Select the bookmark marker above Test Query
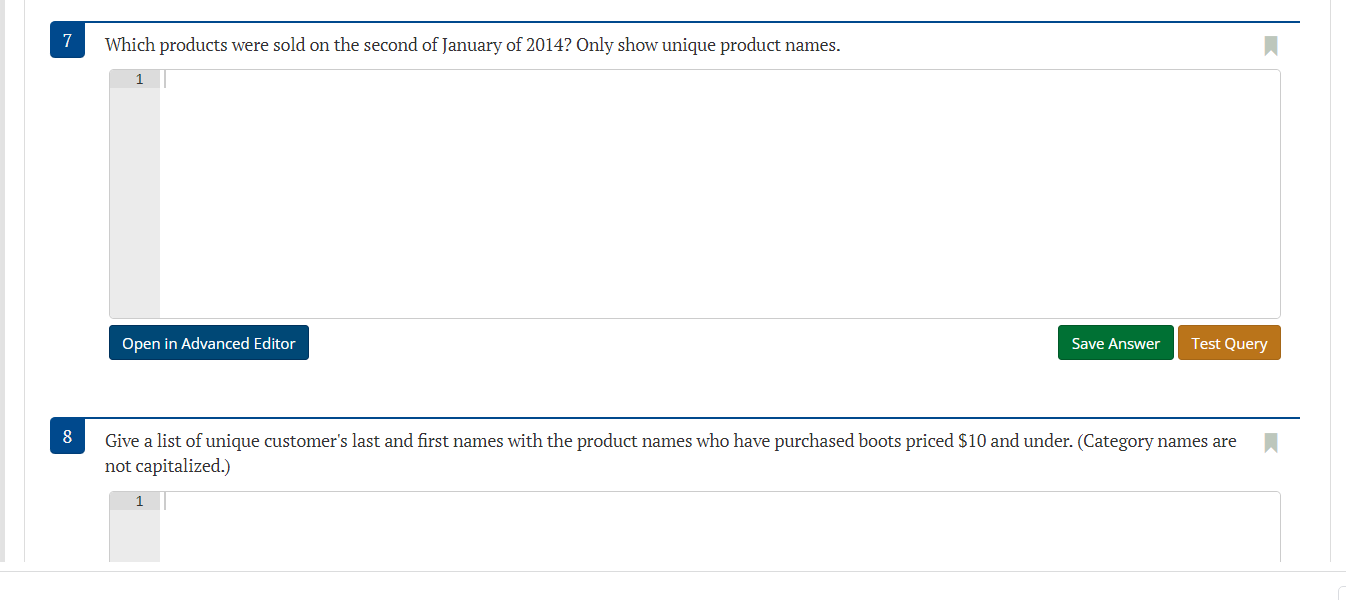The height and width of the screenshot is (600, 1346). tap(1271, 45)
